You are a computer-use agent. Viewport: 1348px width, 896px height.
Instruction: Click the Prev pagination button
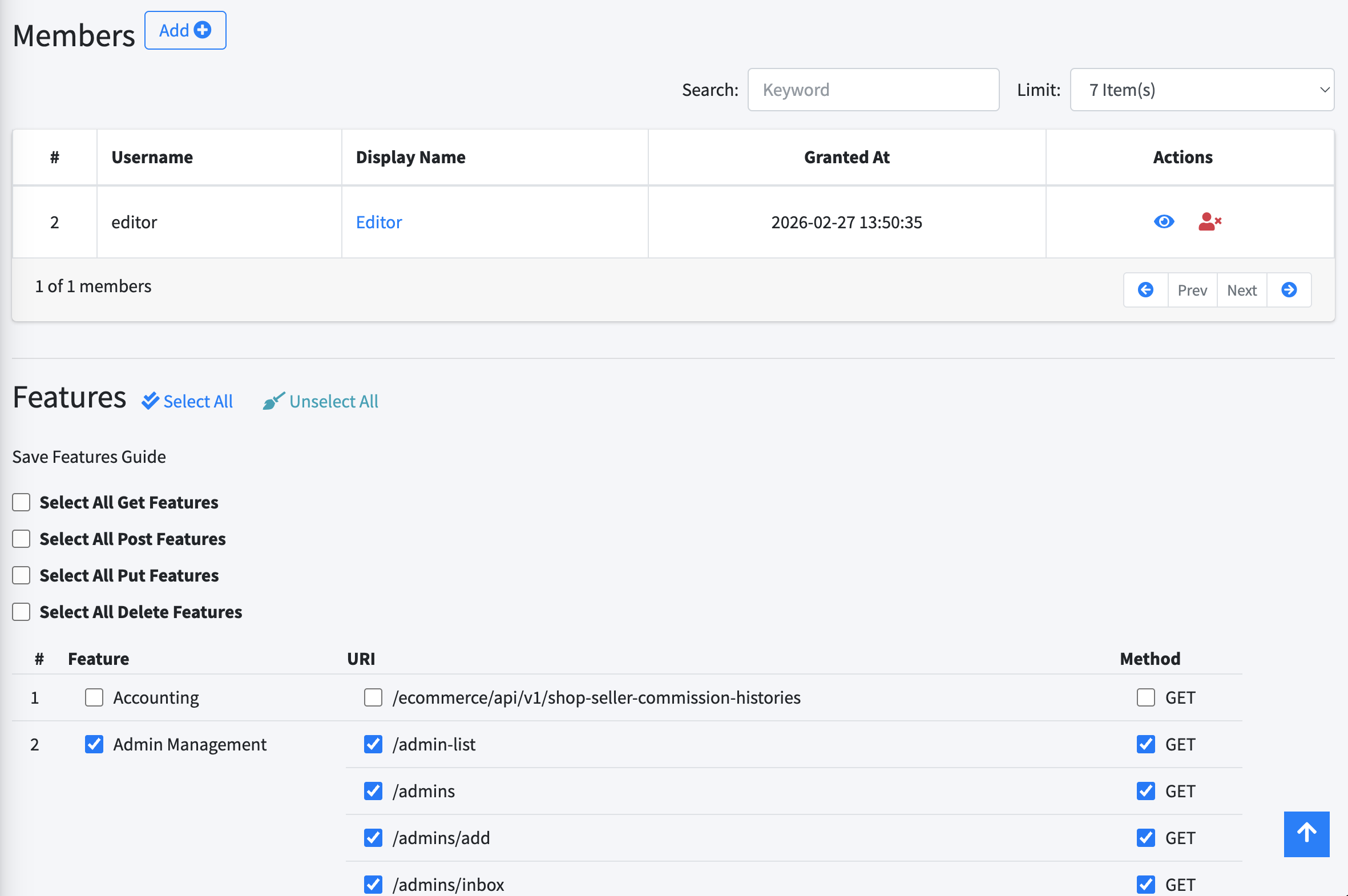click(x=1192, y=290)
